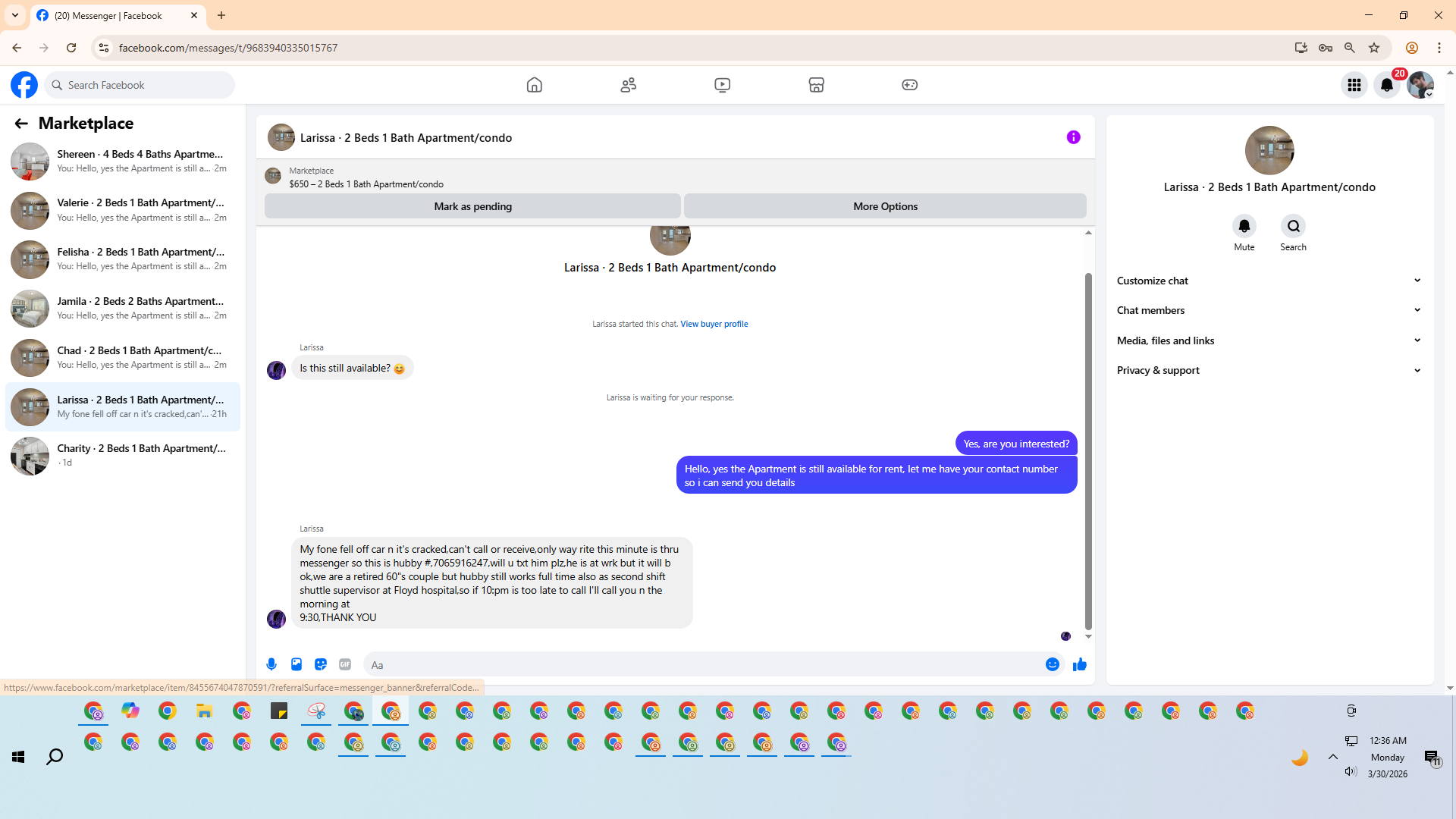Viewport: 1456px width, 819px height.
Task: Click the chat scrollbar thumb
Action: [x=1088, y=451]
